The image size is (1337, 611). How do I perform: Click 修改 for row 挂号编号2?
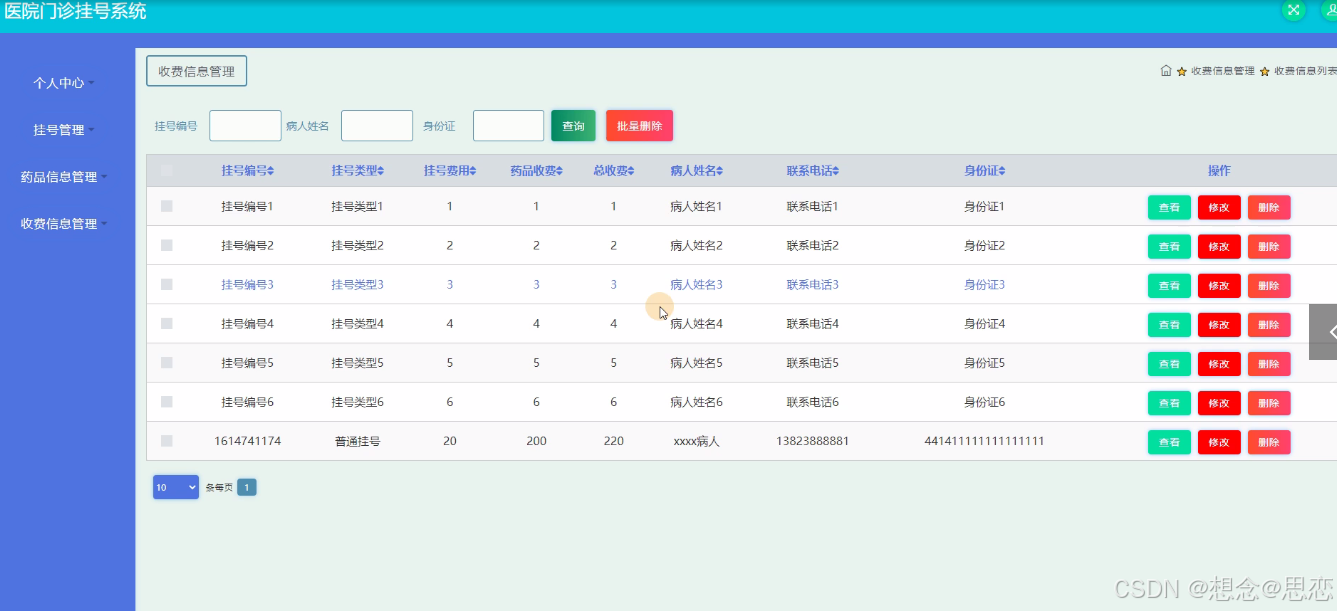1219,246
